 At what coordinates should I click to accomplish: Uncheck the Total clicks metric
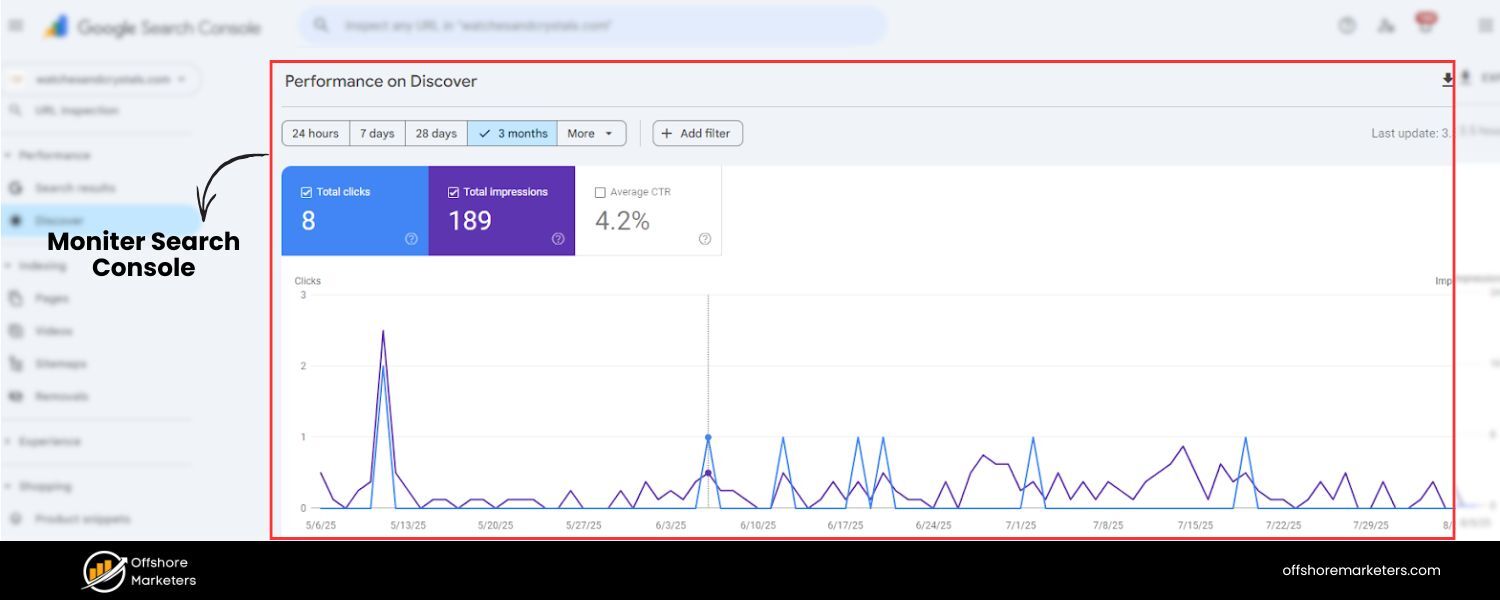click(x=306, y=191)
